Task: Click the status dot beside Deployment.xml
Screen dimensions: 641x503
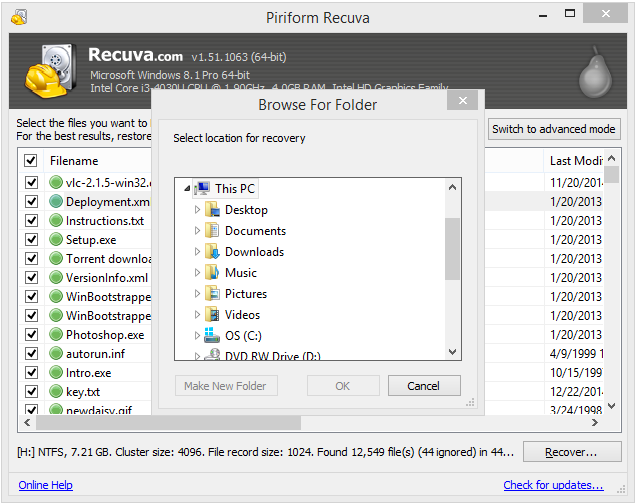Action: point(56,201)
